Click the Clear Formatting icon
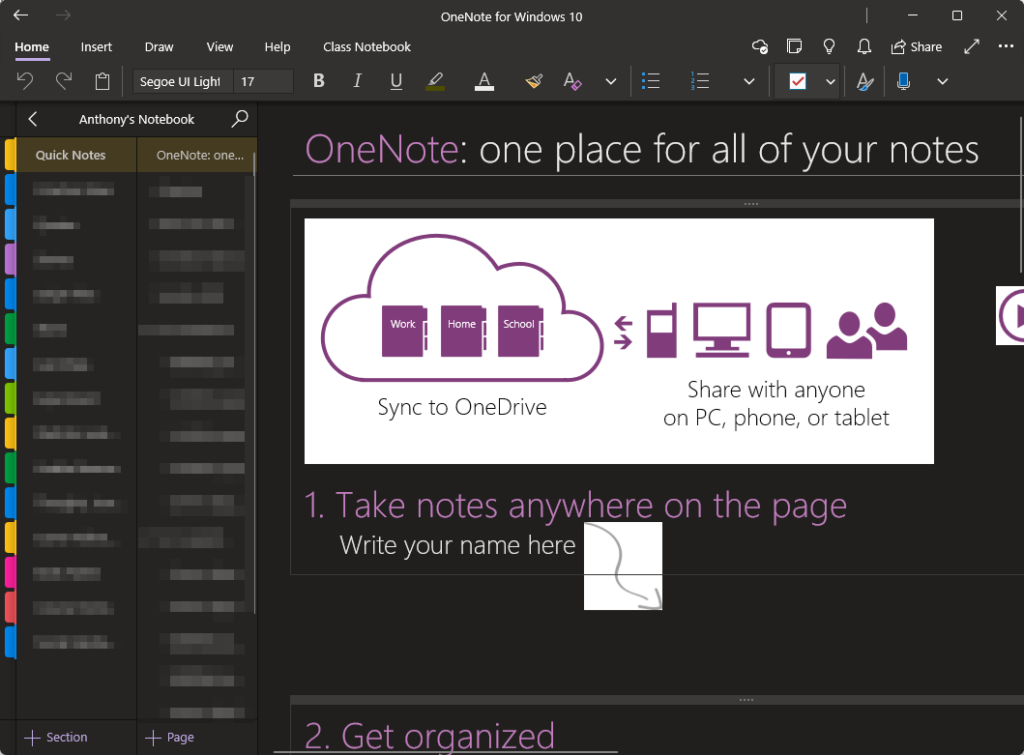1024x755 pixels. [572, 81]
